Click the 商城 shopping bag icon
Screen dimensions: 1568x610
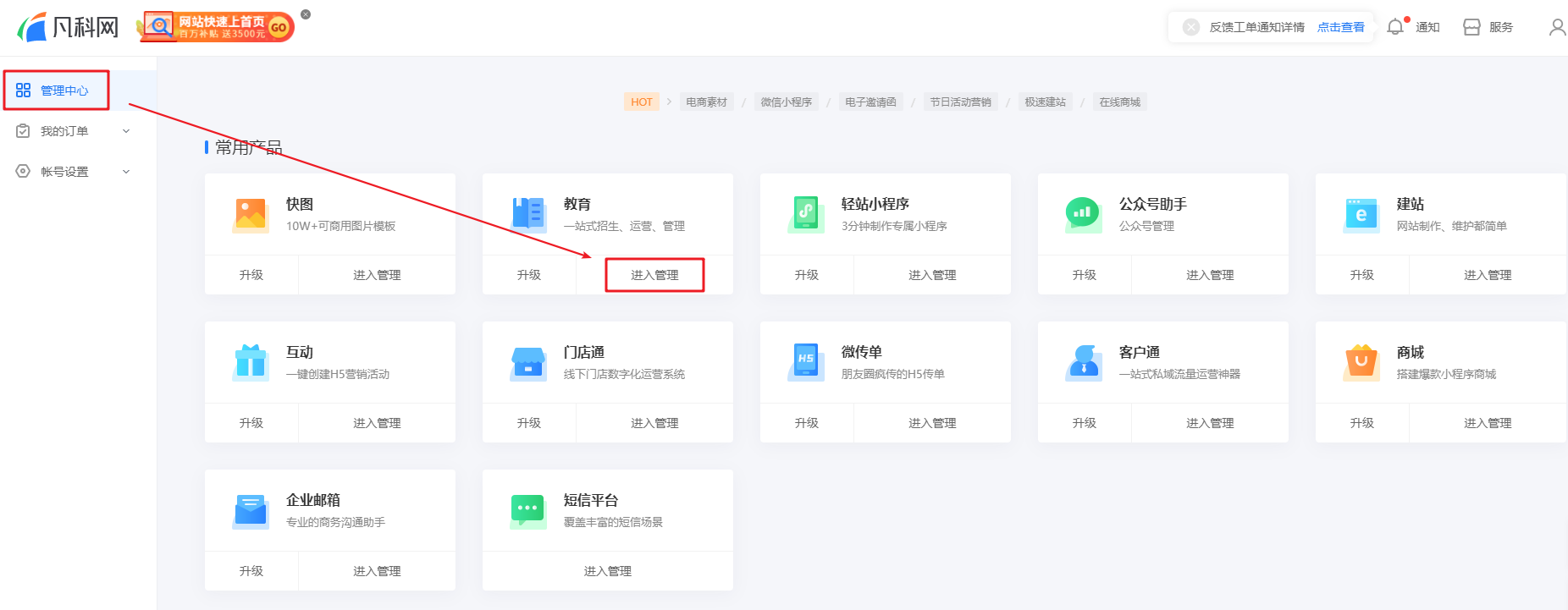coord(1361,362)
